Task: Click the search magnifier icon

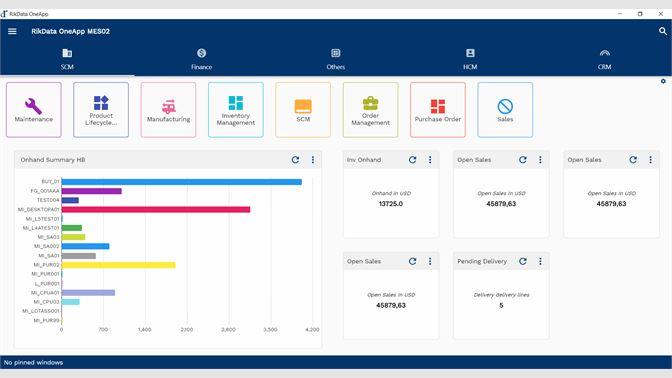Action: pyautogui.click(x=663, y=31)
